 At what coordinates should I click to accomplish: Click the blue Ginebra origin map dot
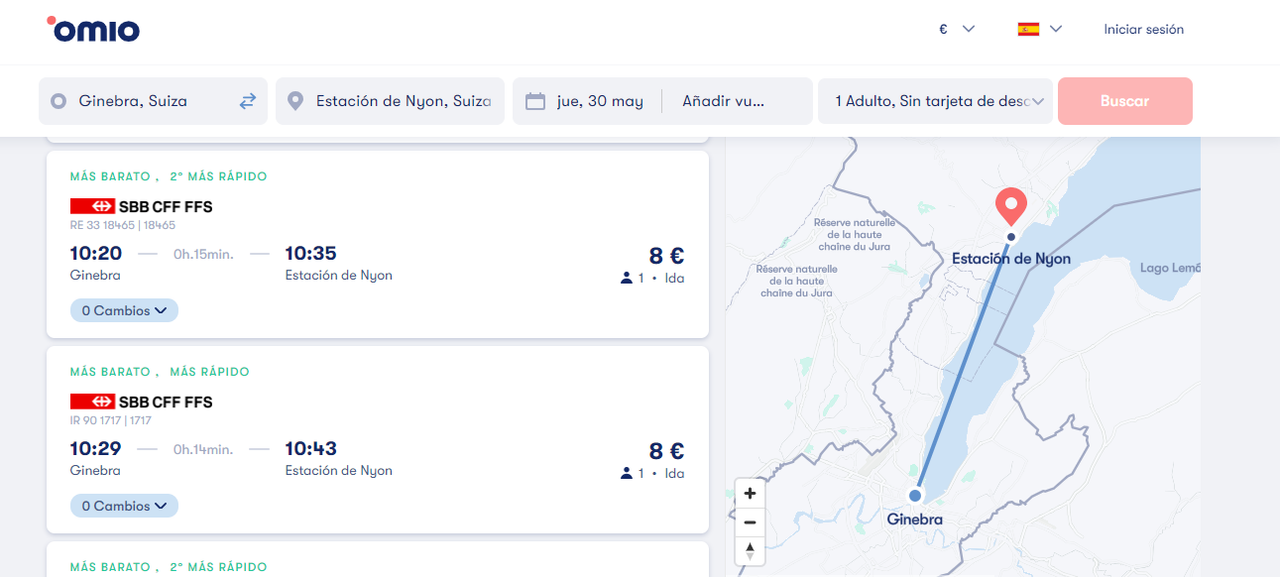pos(915,495)
